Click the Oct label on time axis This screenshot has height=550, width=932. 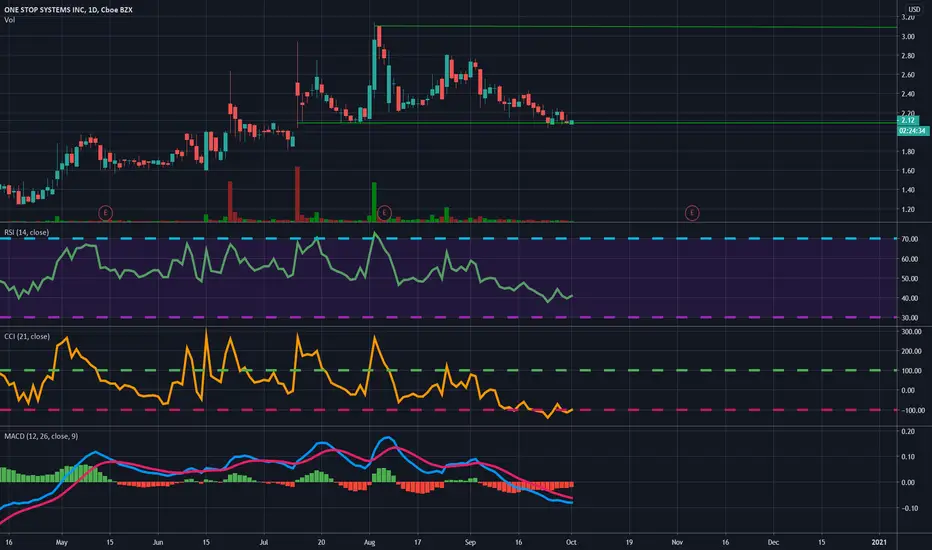571,542
